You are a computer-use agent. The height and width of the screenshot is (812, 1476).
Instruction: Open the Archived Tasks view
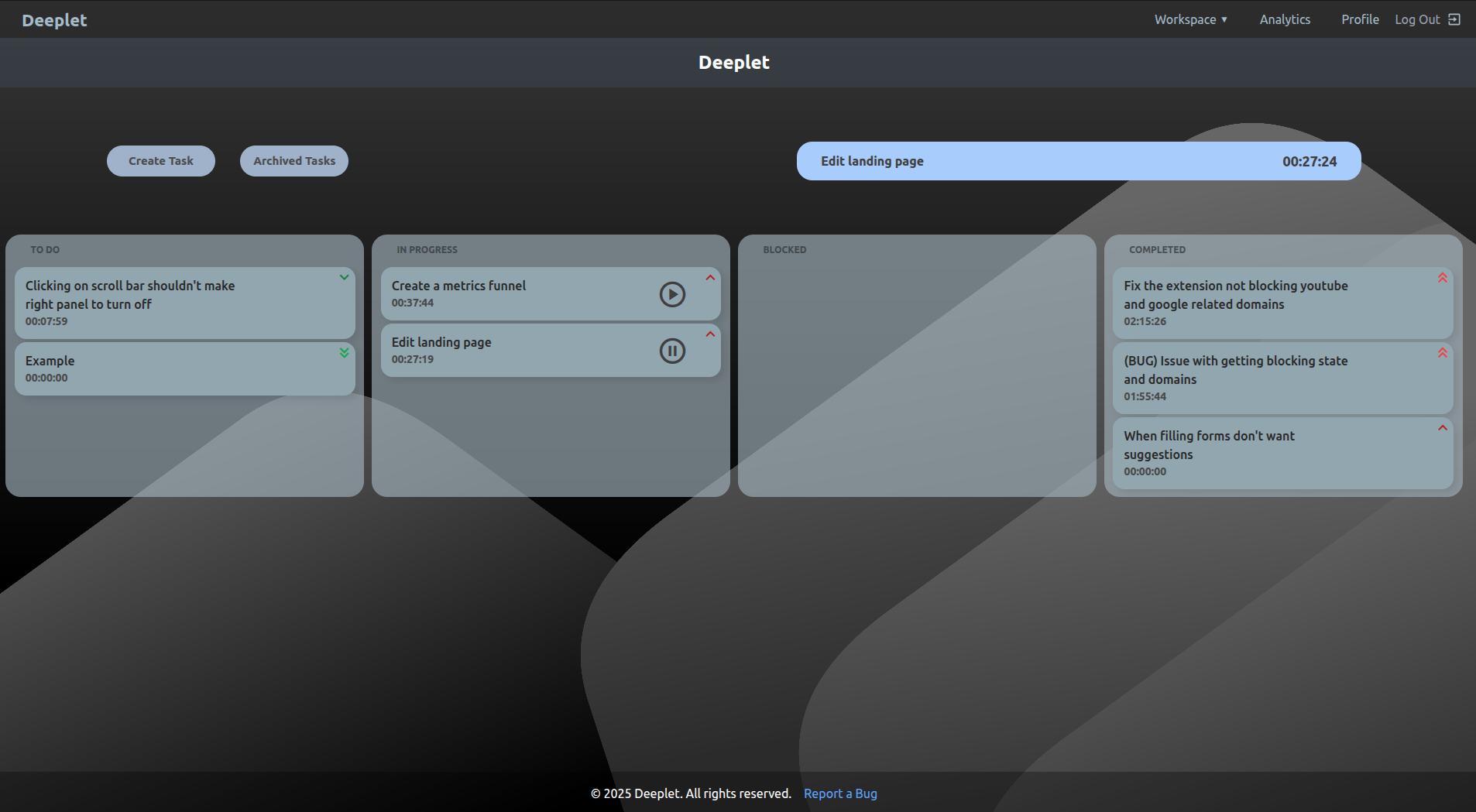(x=293, y=160)
